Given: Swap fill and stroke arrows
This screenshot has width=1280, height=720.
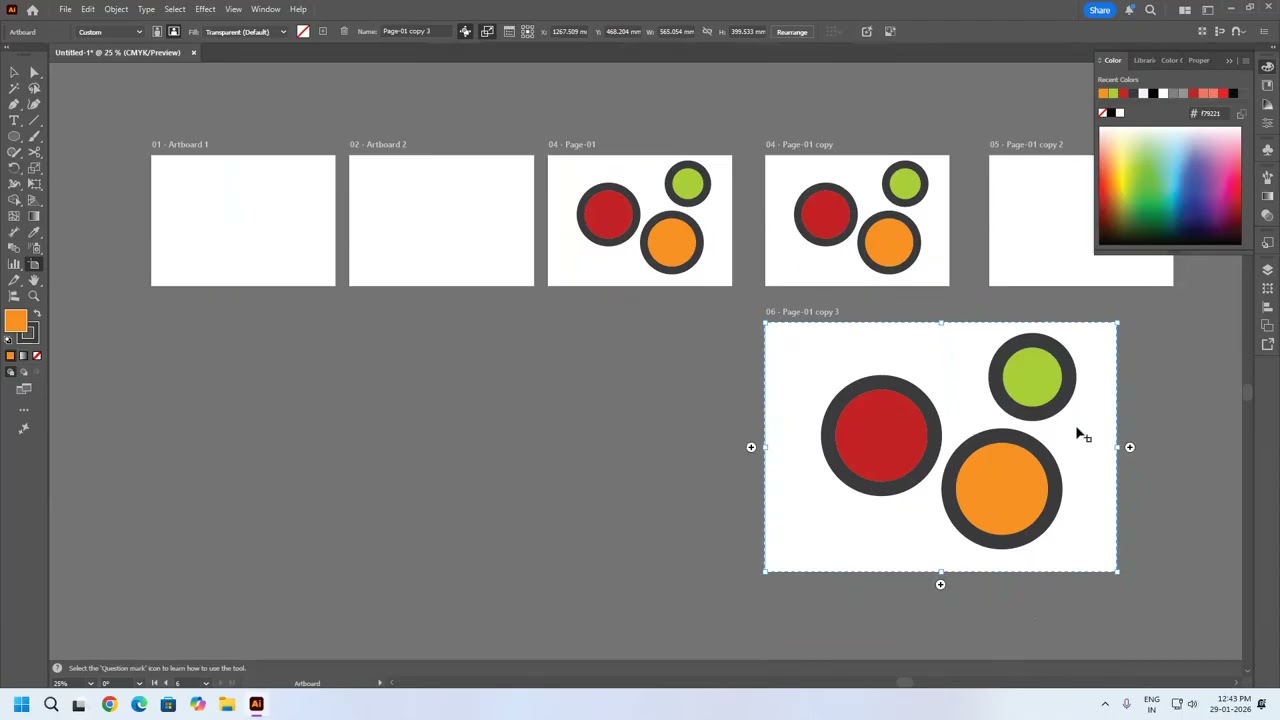Looking at the screenshot, I should [37, 314].
